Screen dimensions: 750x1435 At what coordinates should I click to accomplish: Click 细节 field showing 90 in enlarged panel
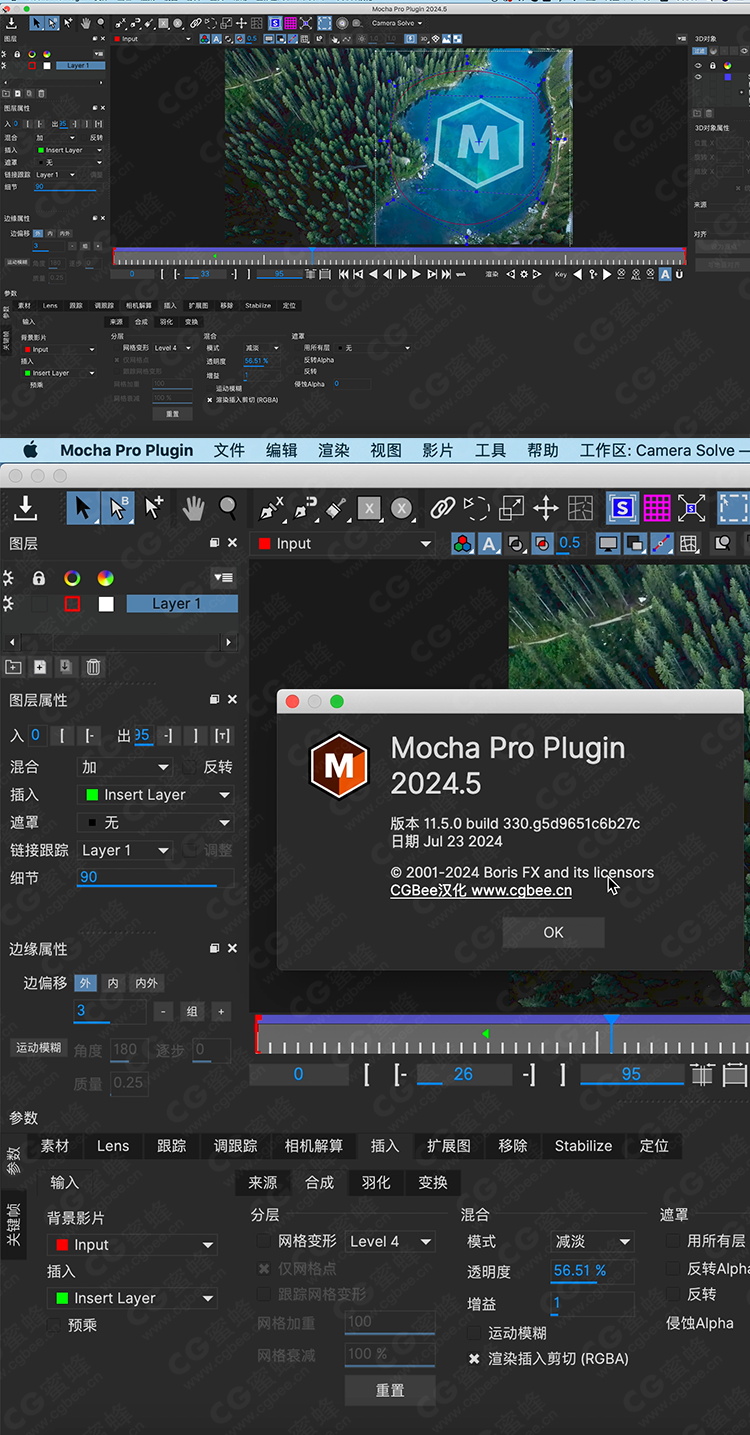point(155,877)
